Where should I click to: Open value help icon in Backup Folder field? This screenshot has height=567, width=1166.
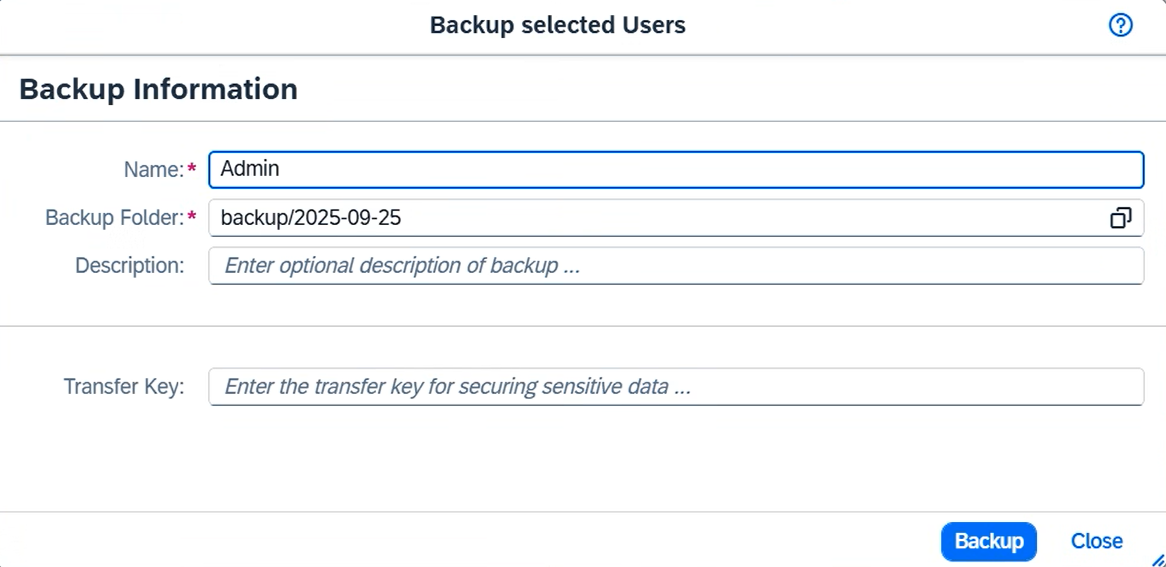click(x=1121, y=218)
